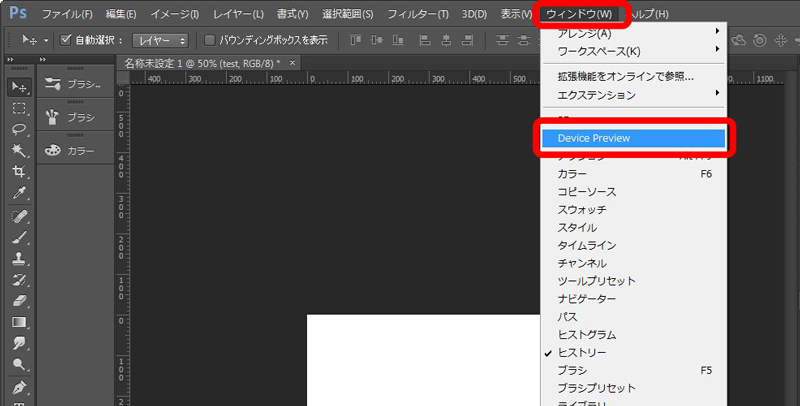Enable バウンディングボックスを表示 checkbox
800x406 pixels.
[x=209, y=40]
